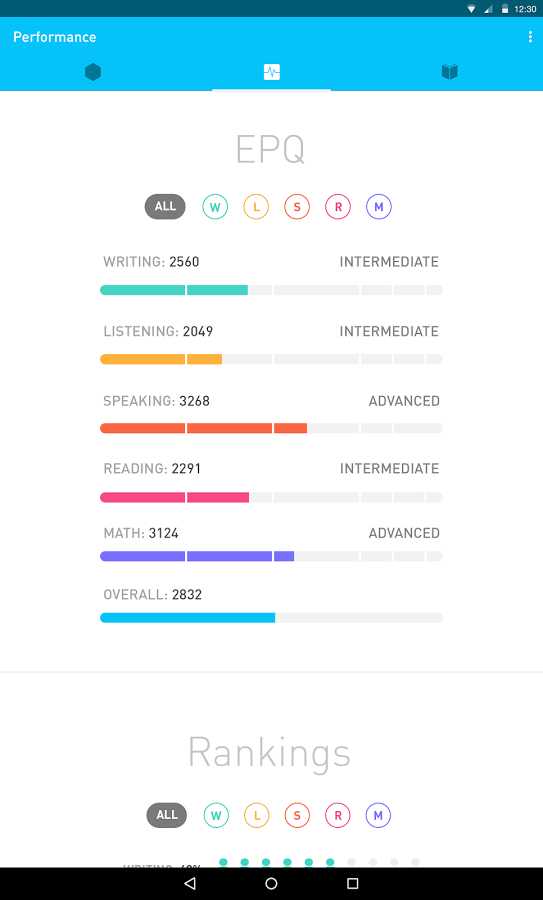Screen dimensions: 543x900
Task: Filter EPQ by Reading R circle
Action: 338,207
